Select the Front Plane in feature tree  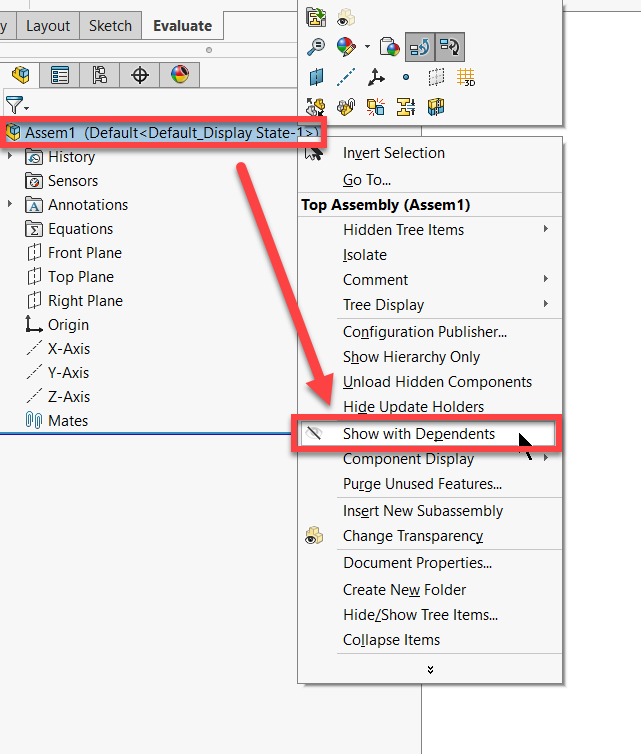coord(84,253)
